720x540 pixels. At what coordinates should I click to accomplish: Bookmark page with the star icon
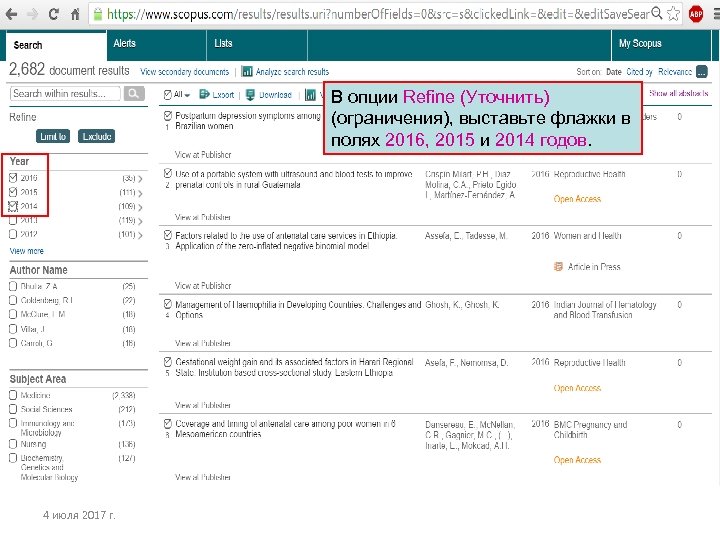[673, 14]
